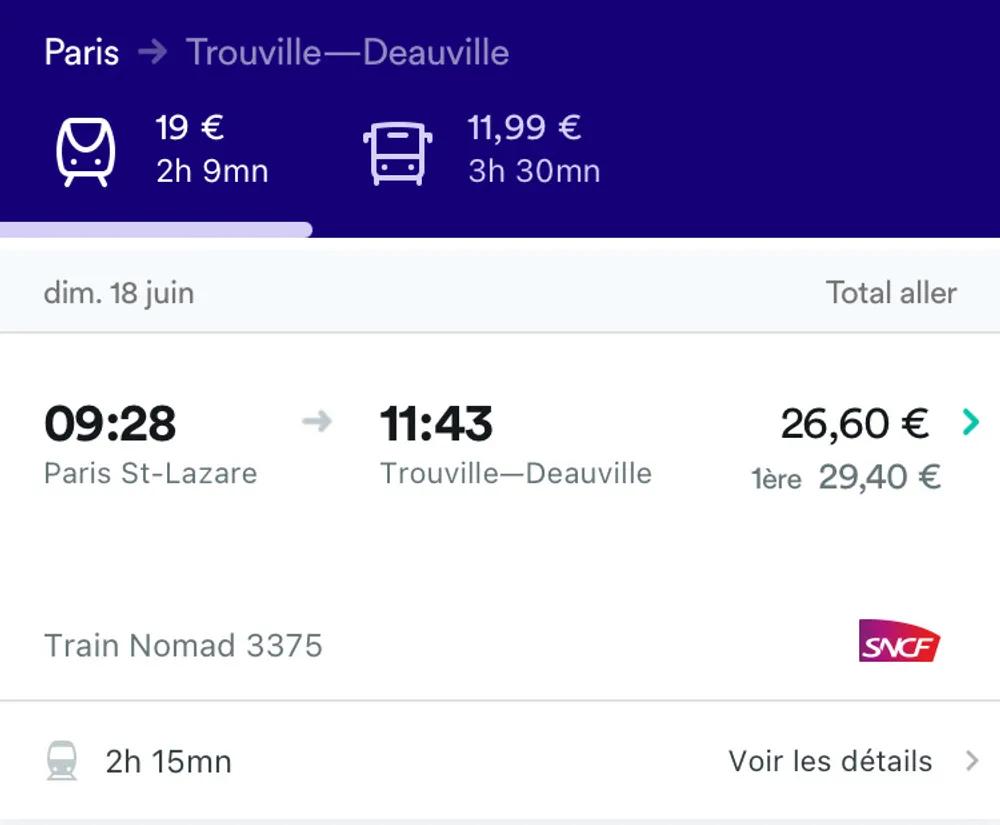
Task: Choose the 26,60 € second class fare
Action: tap(854, 423)
